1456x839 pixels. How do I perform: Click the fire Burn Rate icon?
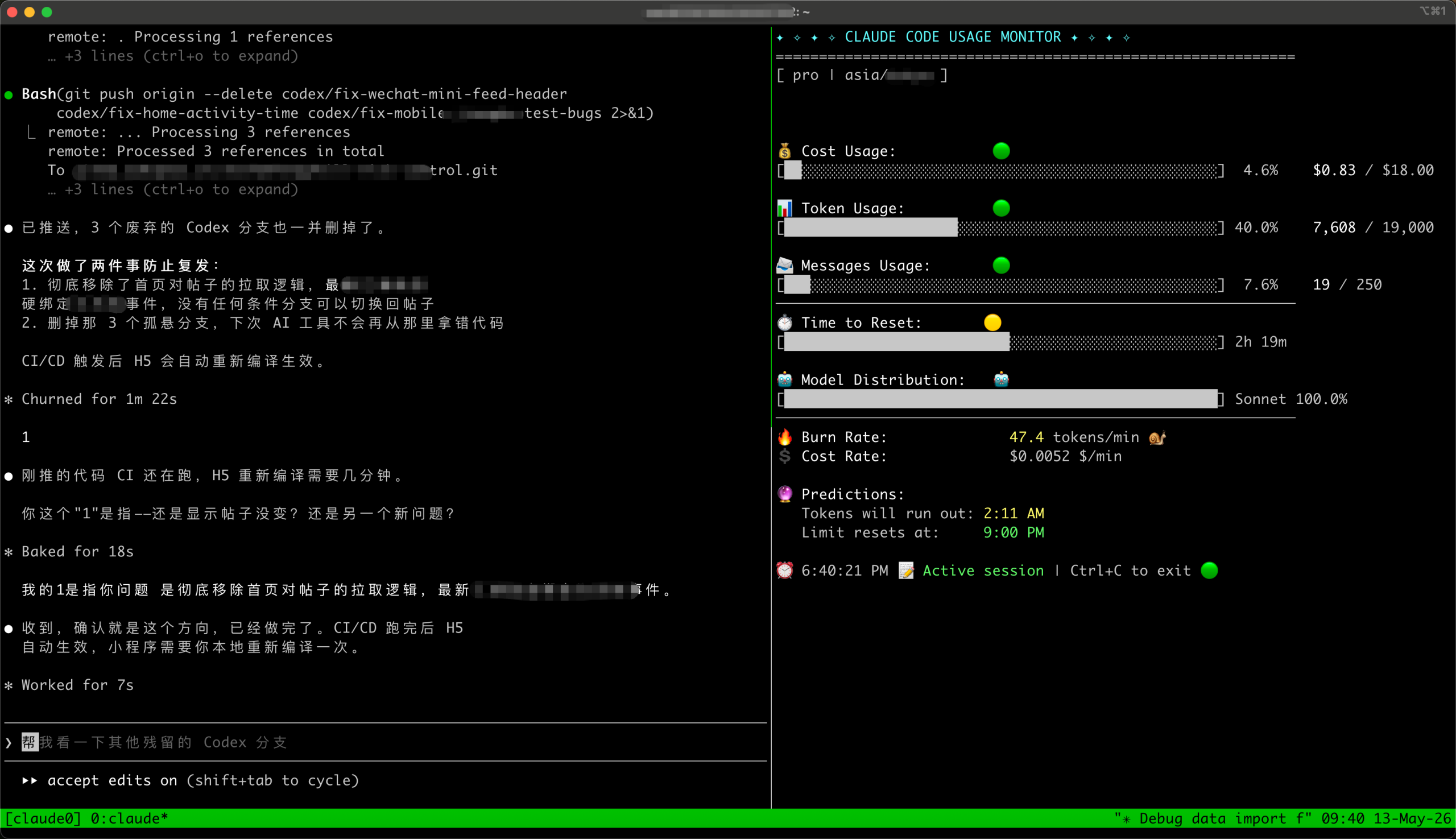785,437
